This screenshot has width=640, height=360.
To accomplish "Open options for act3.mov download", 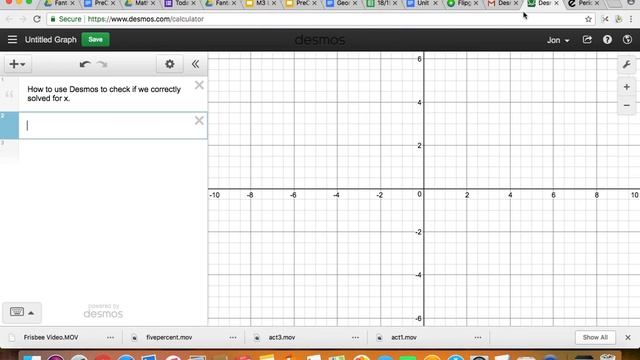I will coord(356,338).
